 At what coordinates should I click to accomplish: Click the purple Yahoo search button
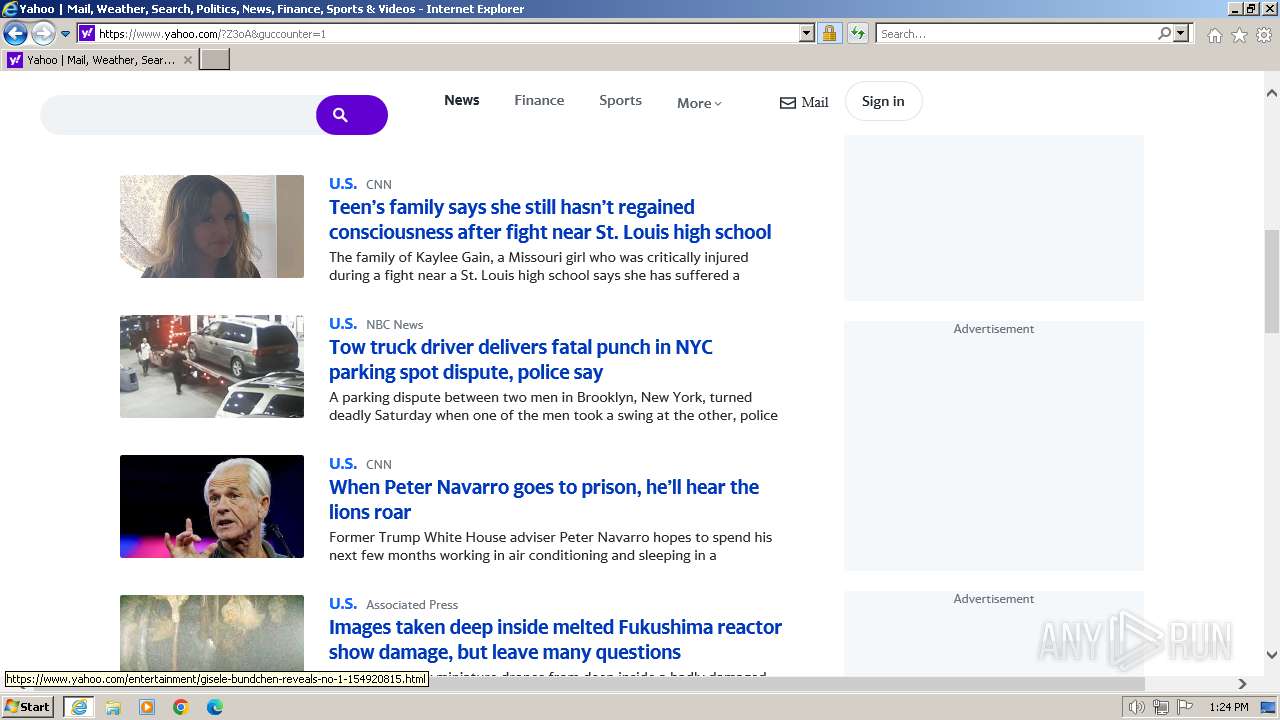click(x=352, y=115)
